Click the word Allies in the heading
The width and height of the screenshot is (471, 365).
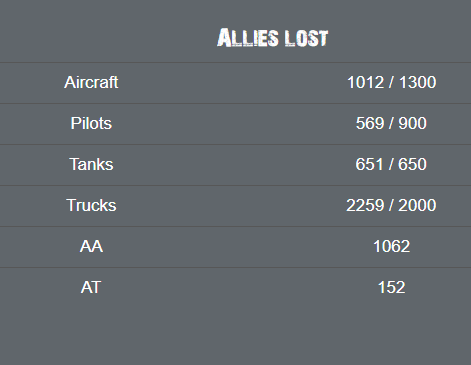[x=248, y=38]
